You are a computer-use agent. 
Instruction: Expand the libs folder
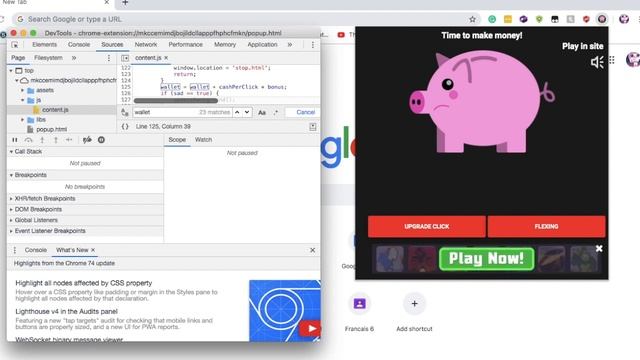[x=23, y=120]
